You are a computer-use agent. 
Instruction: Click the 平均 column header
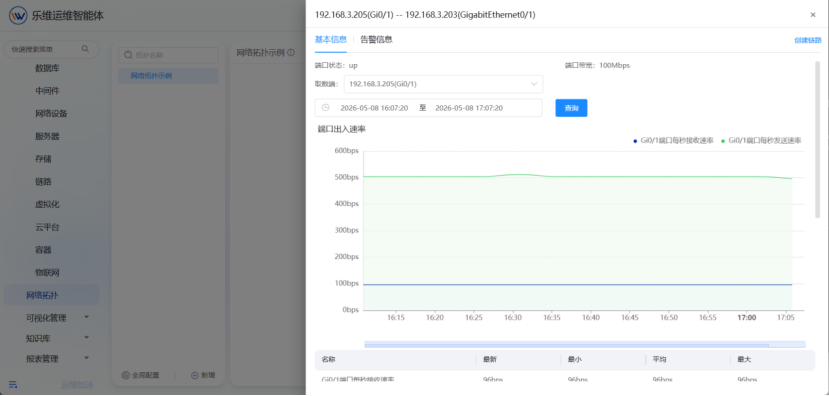click(x=659, y=360)
